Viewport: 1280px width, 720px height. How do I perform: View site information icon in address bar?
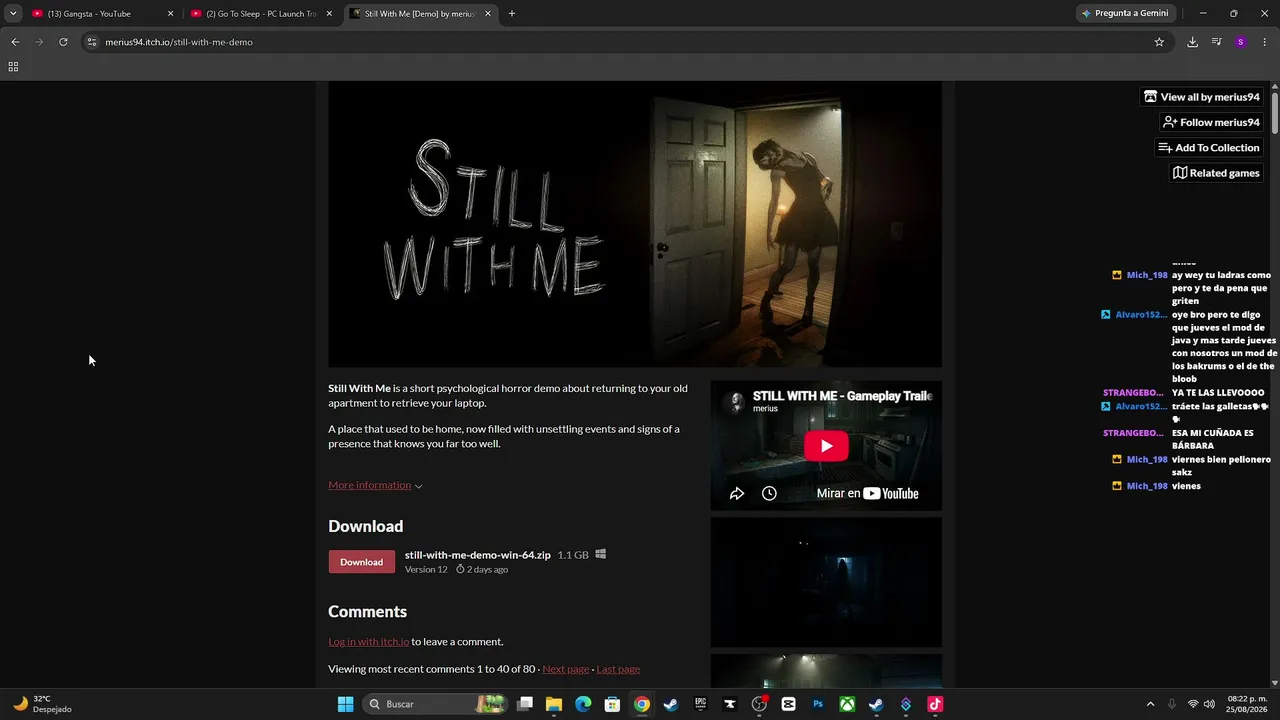coord(92,42)
